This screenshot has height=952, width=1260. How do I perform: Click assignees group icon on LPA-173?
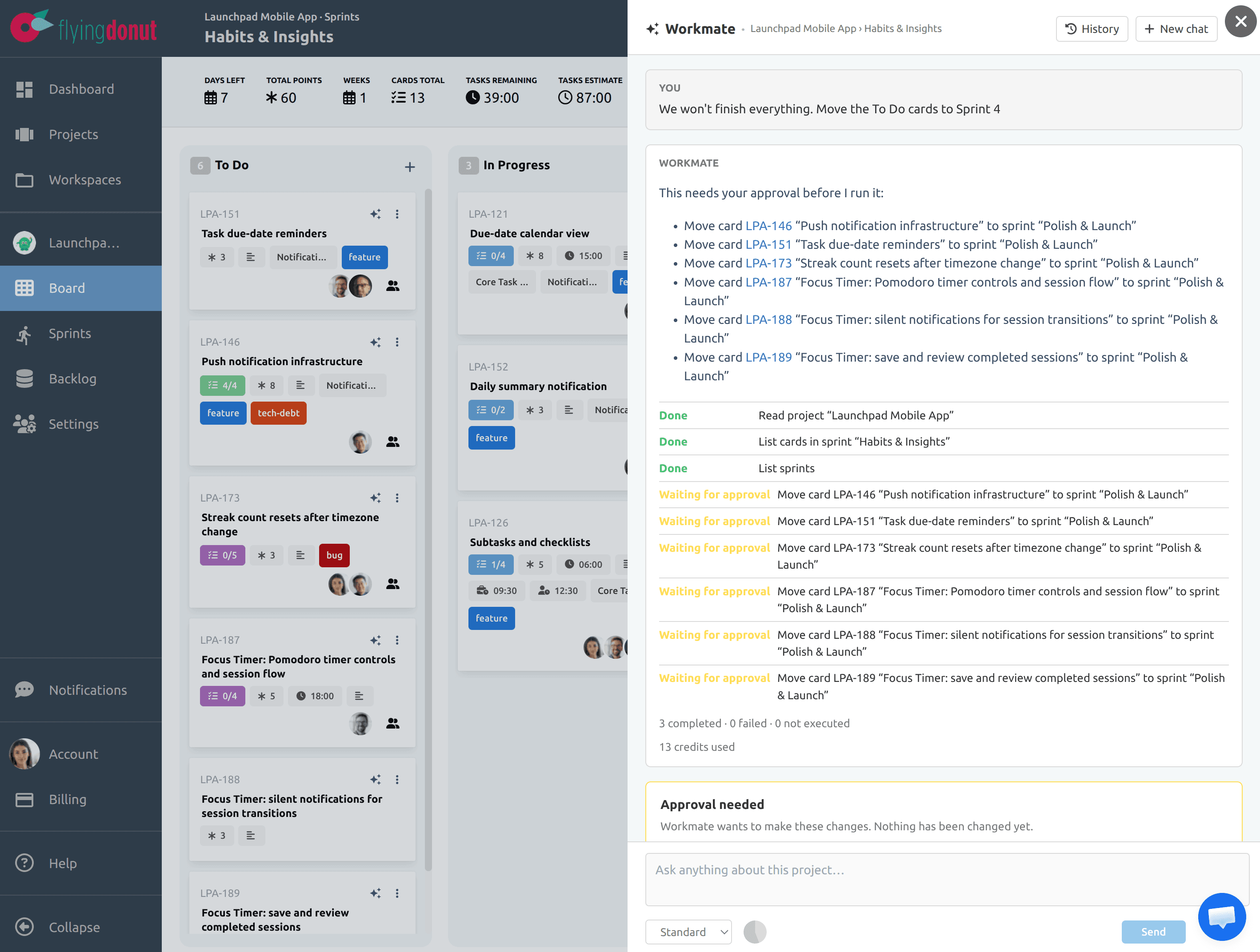[x=392, y=584]
